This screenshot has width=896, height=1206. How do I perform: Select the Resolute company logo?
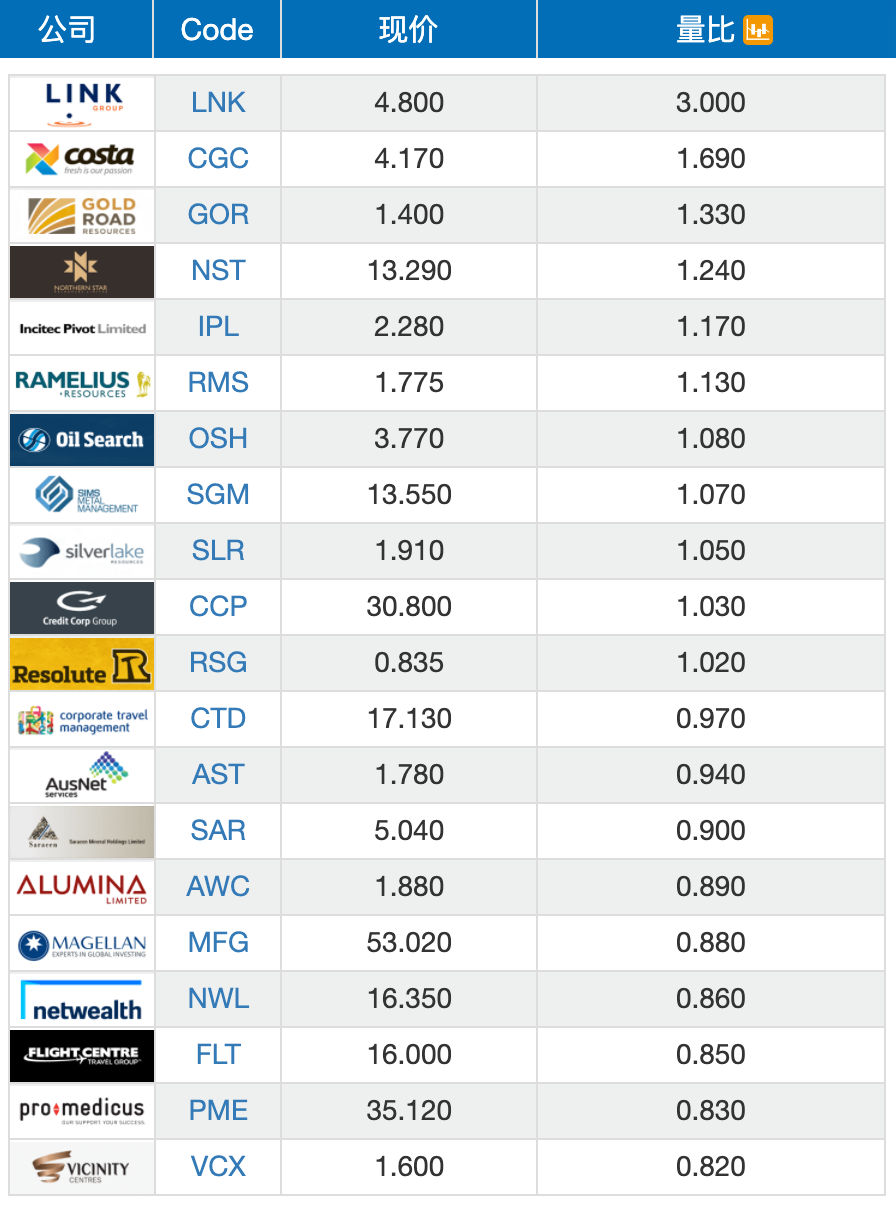click(x=82, y=663)
